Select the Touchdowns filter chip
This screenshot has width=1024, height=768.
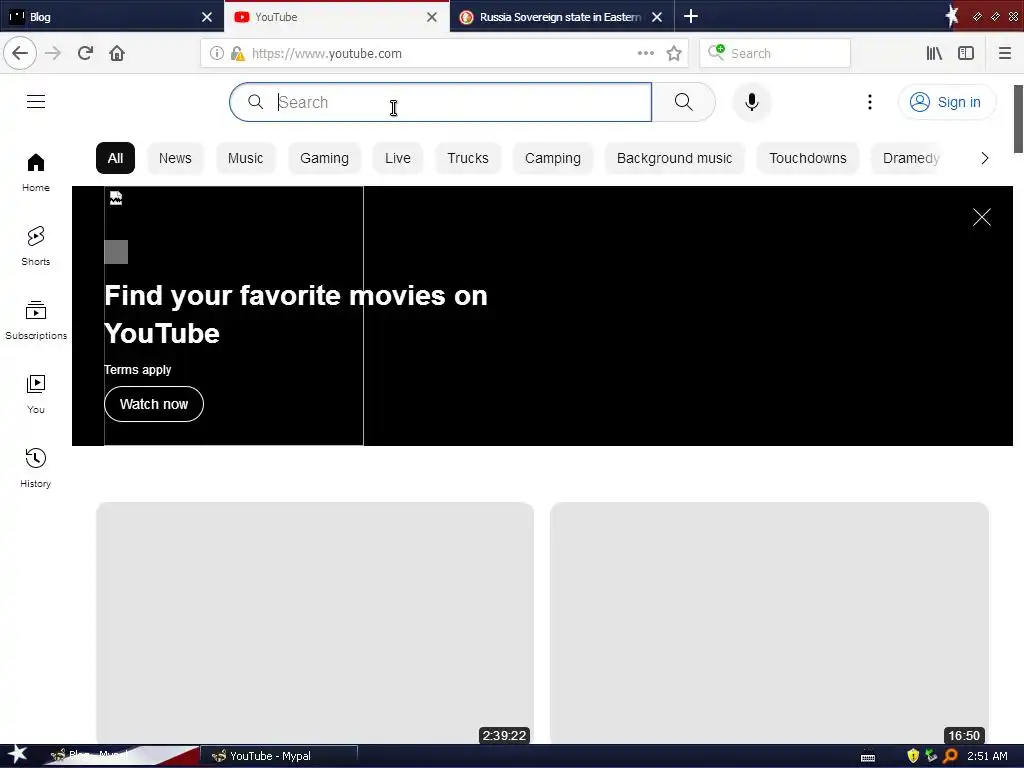808,158
